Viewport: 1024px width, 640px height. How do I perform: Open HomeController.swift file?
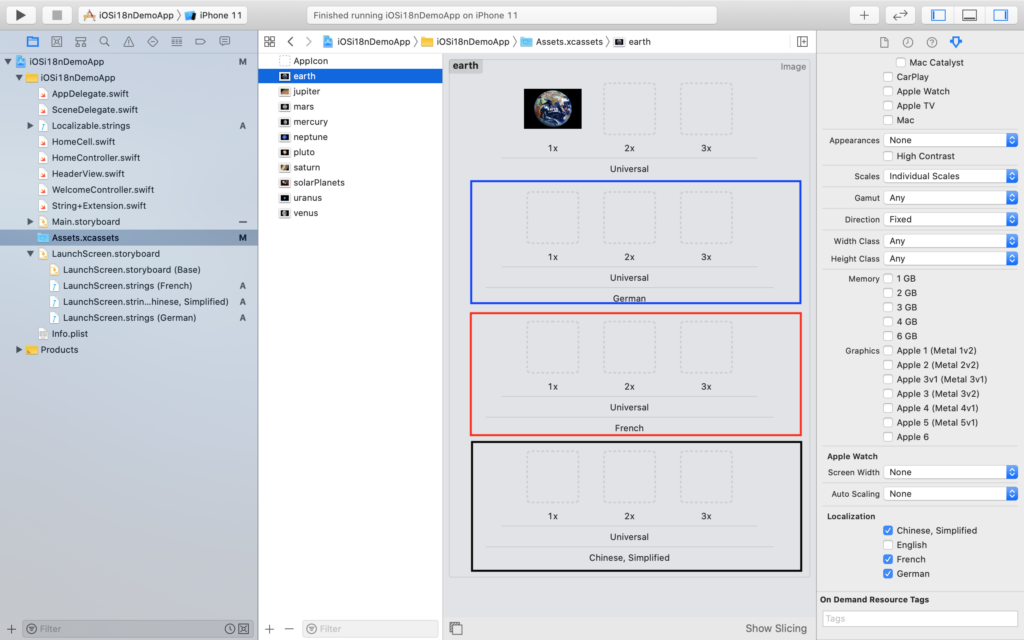(95, 157)
